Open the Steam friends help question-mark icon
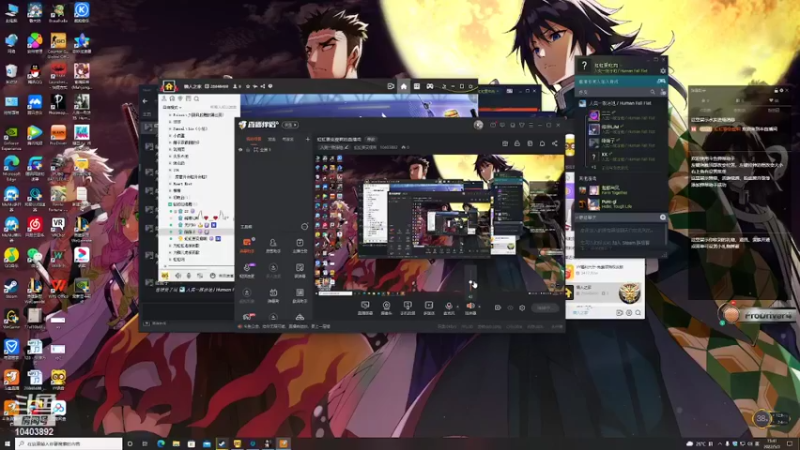Viewport: 800px width, 450px height. point(584,65)
